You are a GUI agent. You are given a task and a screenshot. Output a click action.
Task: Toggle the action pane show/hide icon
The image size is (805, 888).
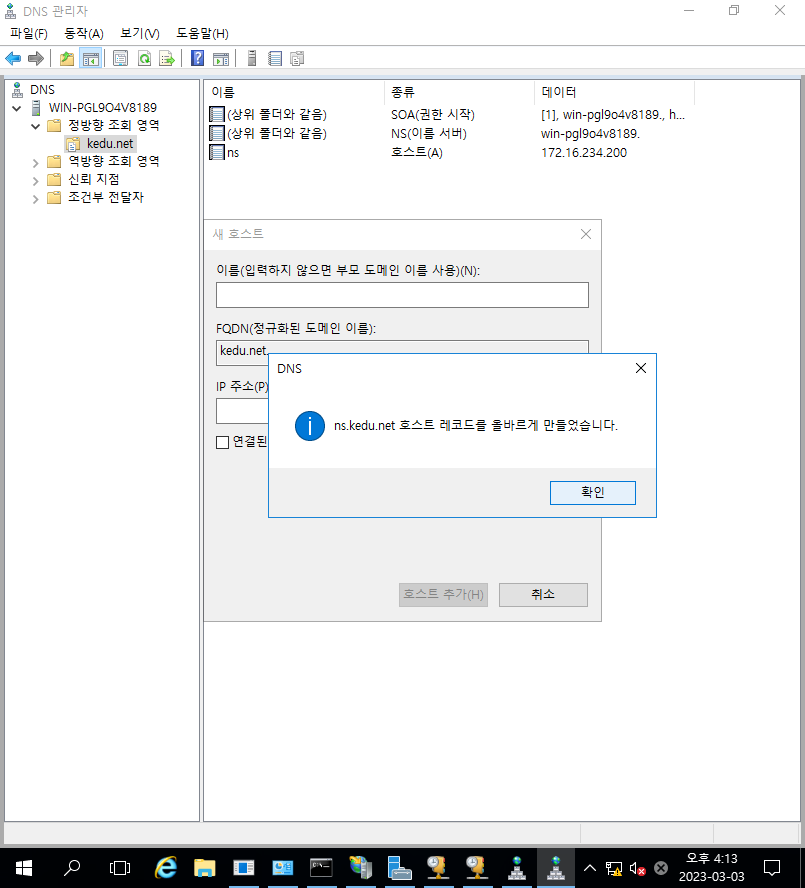pos(221,58)
